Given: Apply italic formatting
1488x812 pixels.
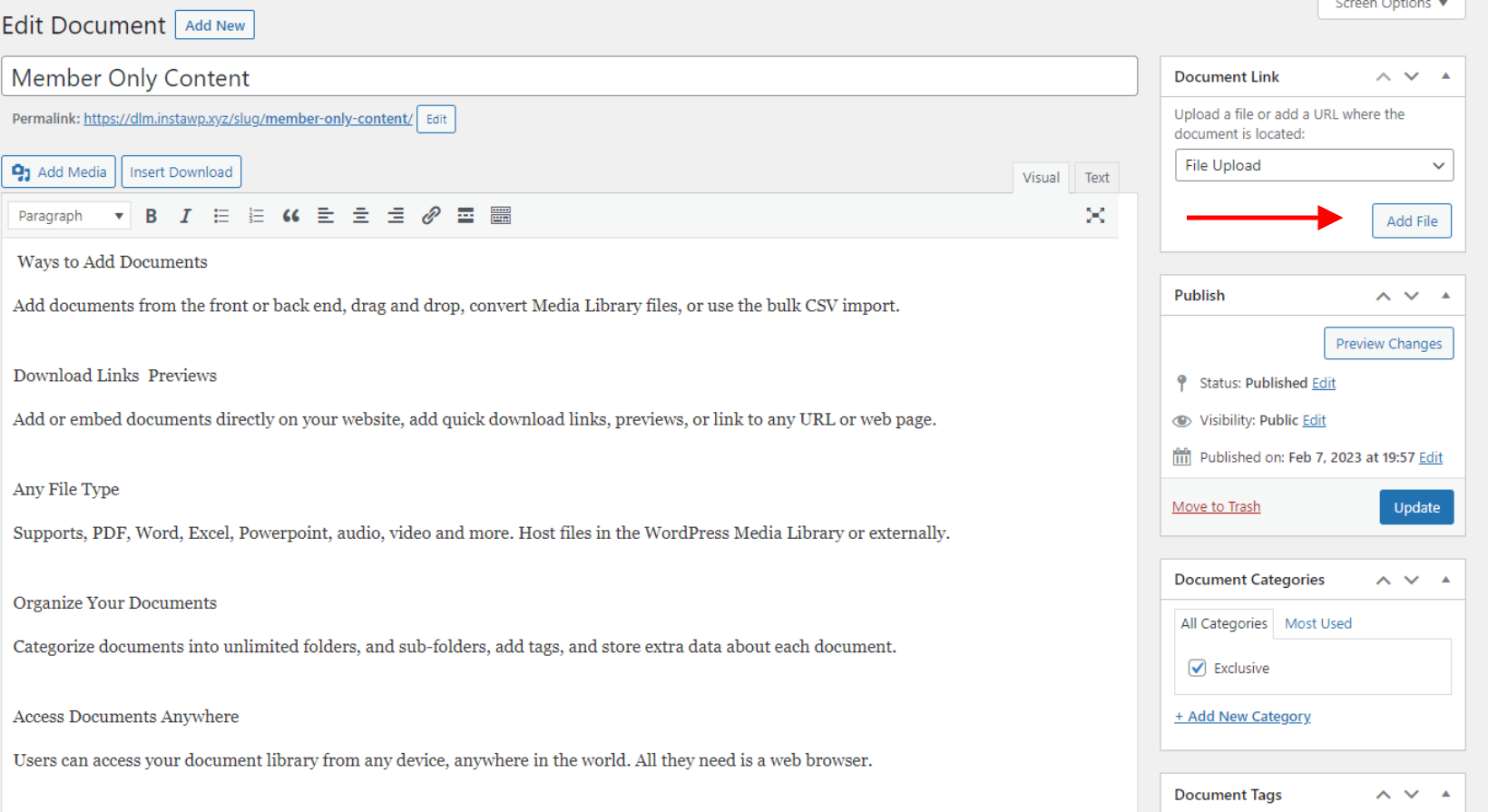Looking at the screenshot, I should click(x=185, y=216).
